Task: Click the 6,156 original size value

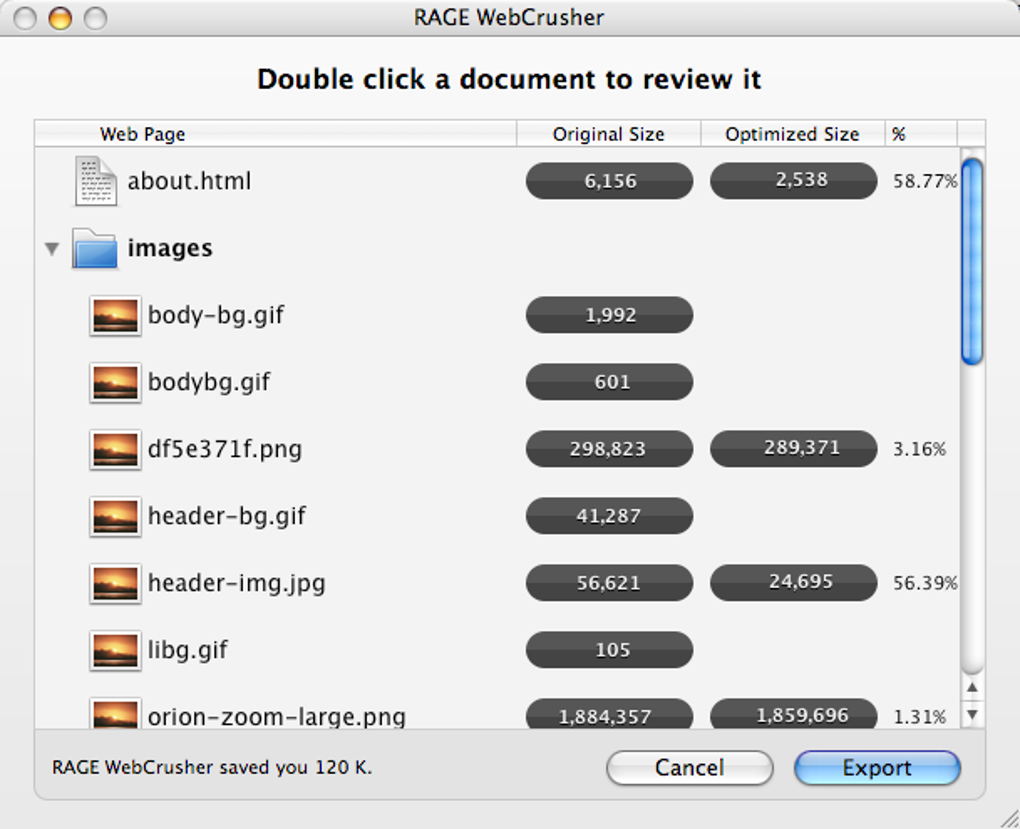Action: tap(610, 181)
